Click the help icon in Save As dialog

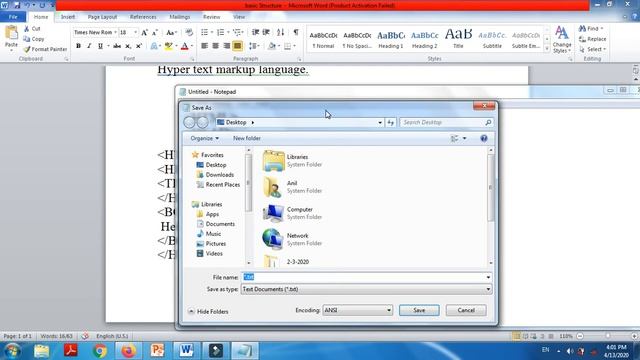click(x=484, y=138)
